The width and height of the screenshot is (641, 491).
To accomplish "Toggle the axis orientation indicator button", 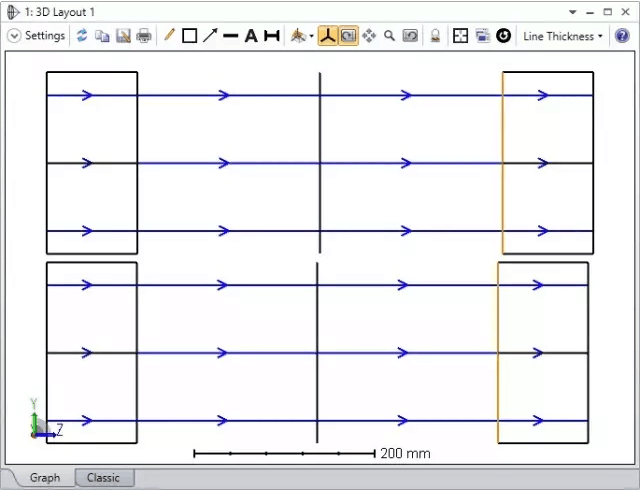I will click(328, 36).
